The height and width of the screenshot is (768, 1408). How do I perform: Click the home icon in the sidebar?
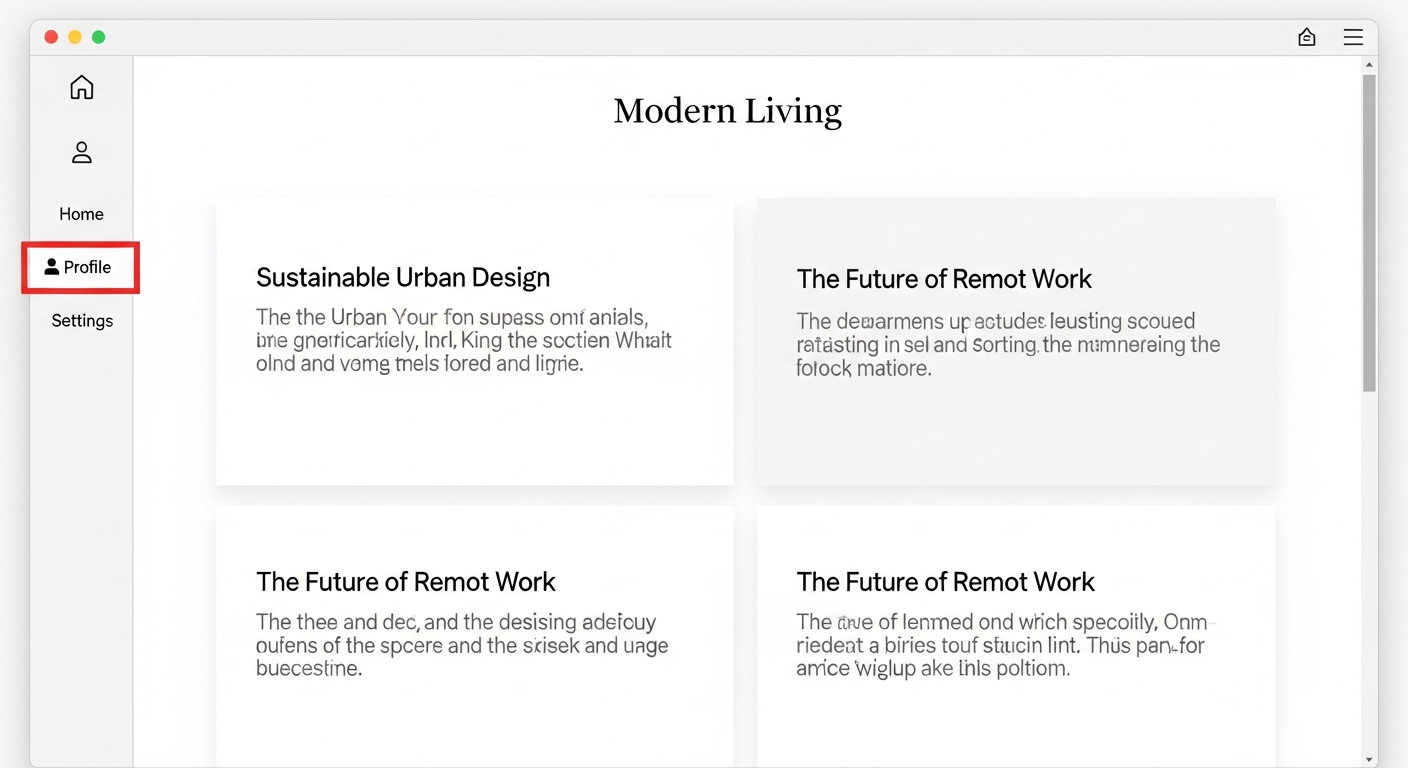tap(82, 88)
